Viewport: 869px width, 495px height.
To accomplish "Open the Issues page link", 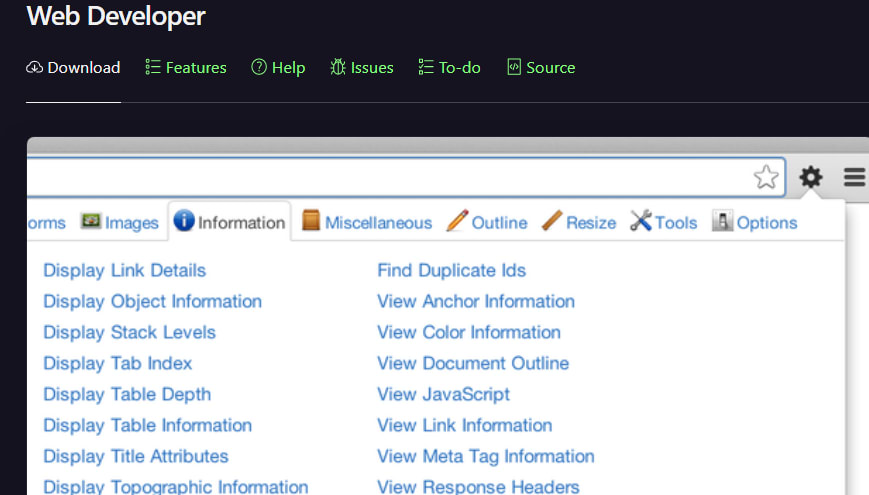I will (362, 68).
